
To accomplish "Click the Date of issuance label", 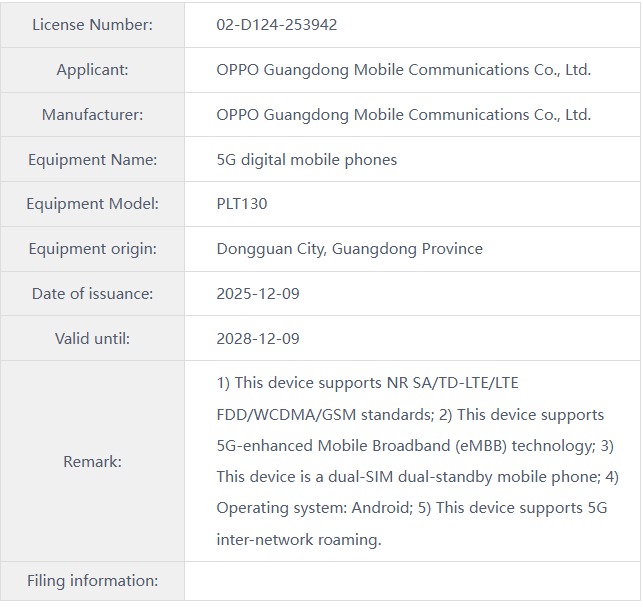I will pyautogui.click(x=92, y=294).
